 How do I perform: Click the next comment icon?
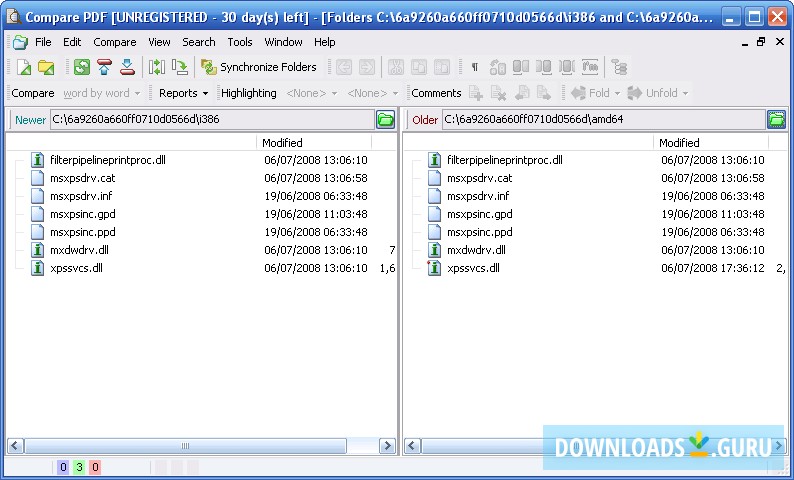(x=544, y=93)
